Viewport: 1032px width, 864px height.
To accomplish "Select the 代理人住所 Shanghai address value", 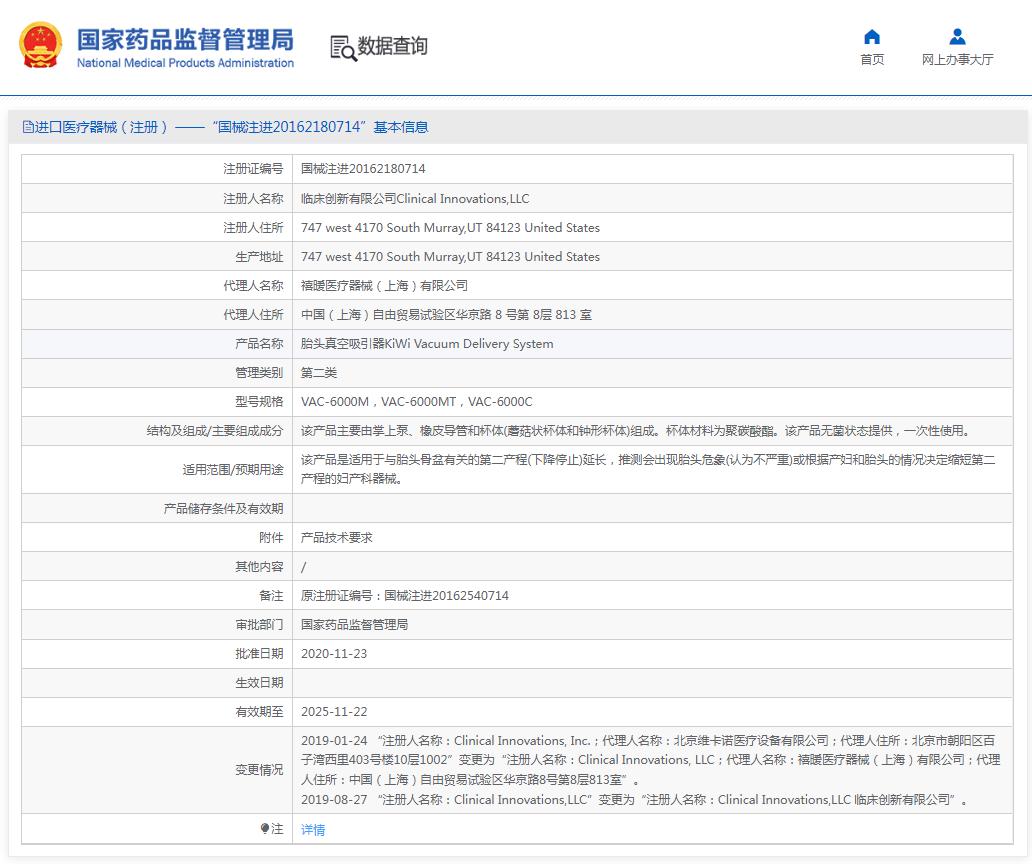I will pyautogui.click(x=446, y=314).
